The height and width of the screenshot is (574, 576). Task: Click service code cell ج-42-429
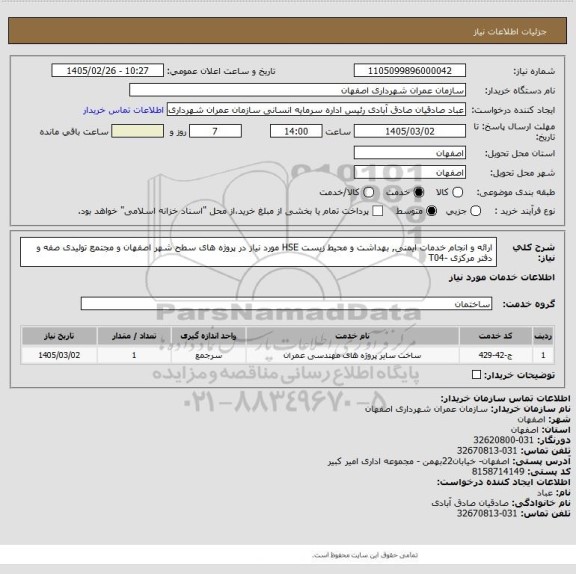tap(495, 355)
